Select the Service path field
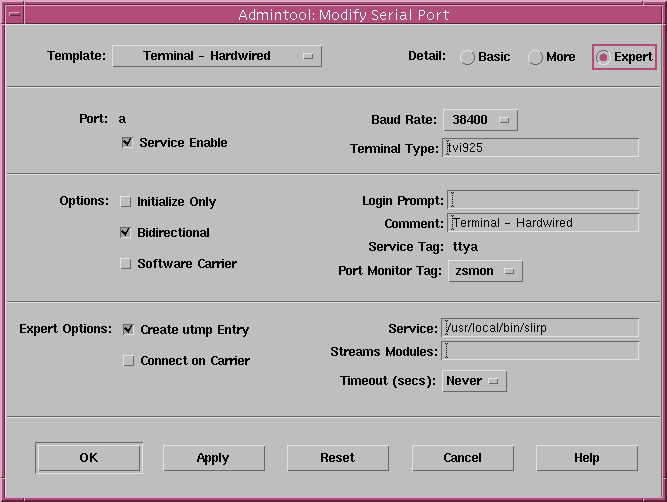The width and height of the screenshot is (667, 502). click(x=540, y=328)
